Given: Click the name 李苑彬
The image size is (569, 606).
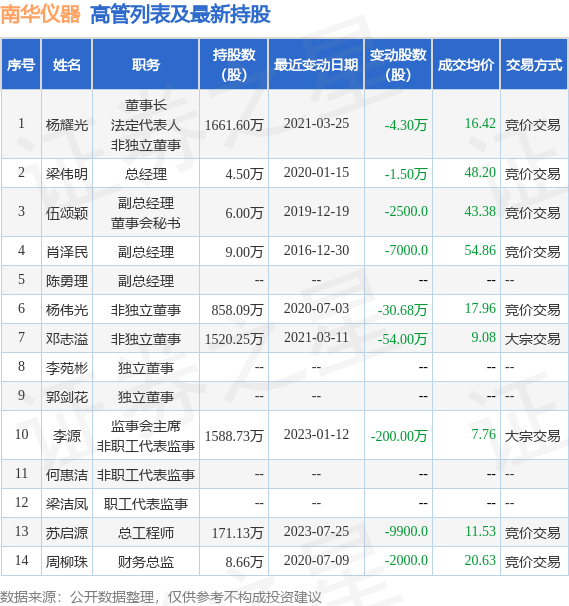Looking at the screenshot, I should (x=67, y=368).
